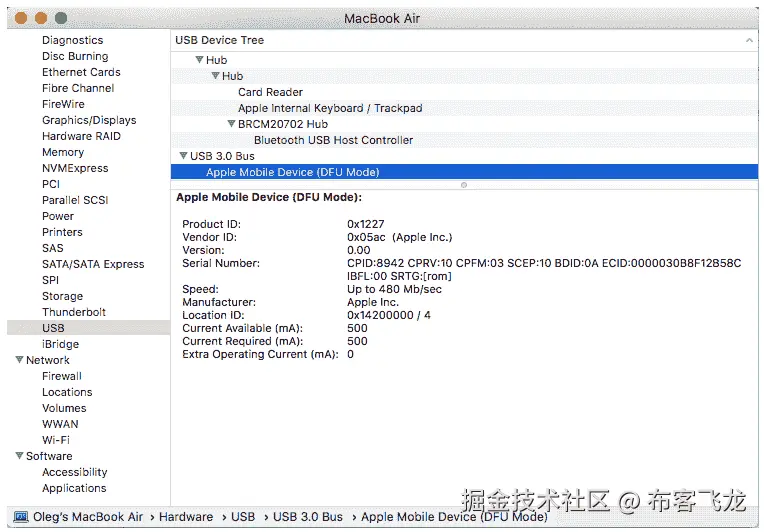Select Volumes under Network
764x532 pixels.
click(64, 408)
